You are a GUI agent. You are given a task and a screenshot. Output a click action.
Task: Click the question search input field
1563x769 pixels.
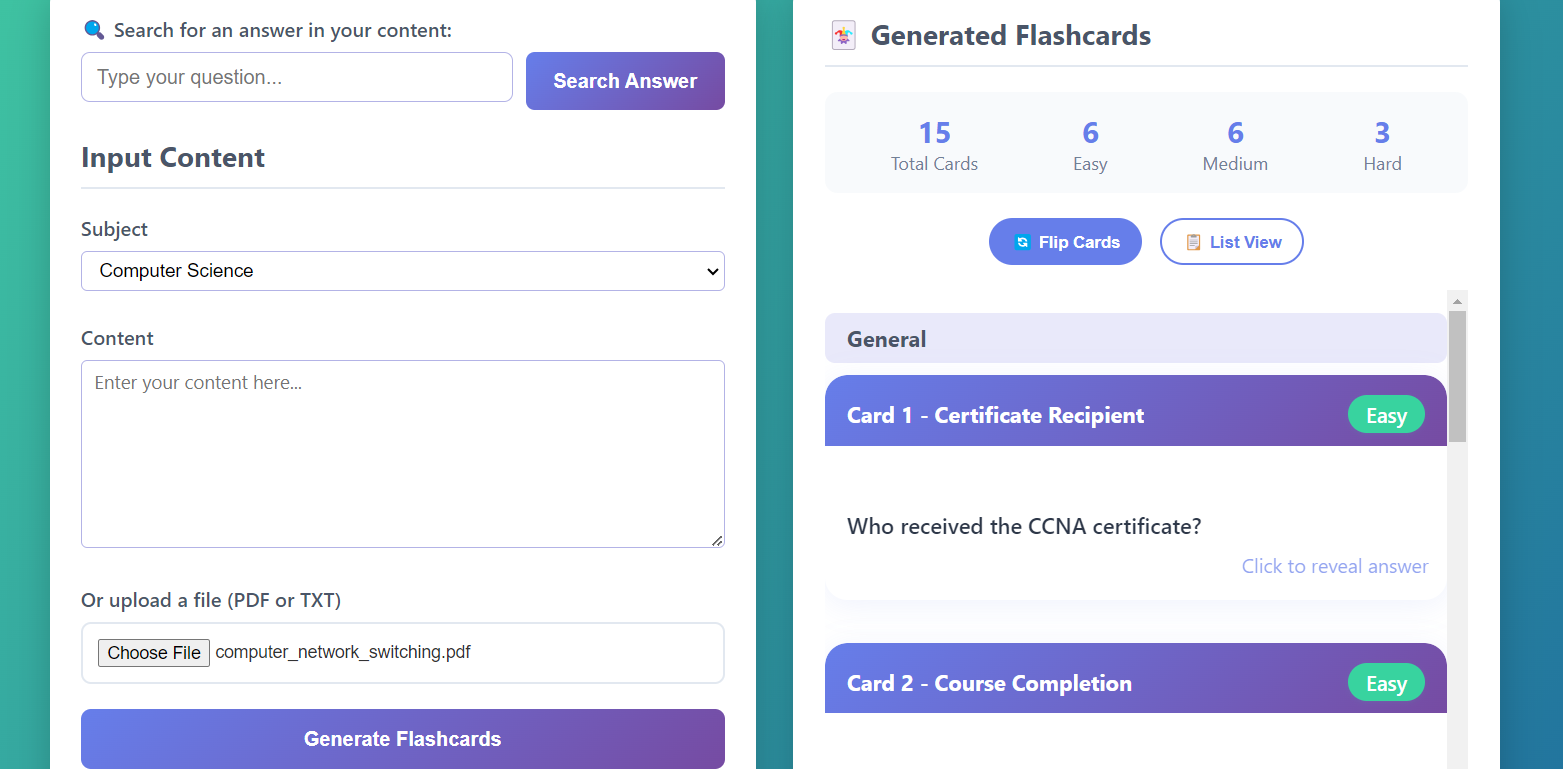(297, 77)
